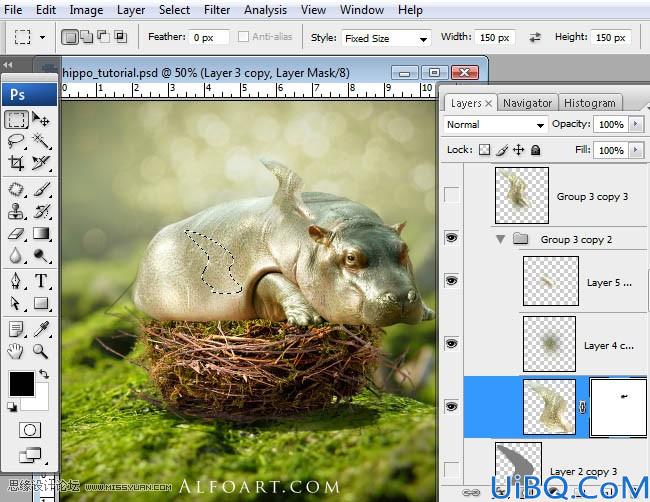
Task: Toggle Lock position
Action: (519, 150)
